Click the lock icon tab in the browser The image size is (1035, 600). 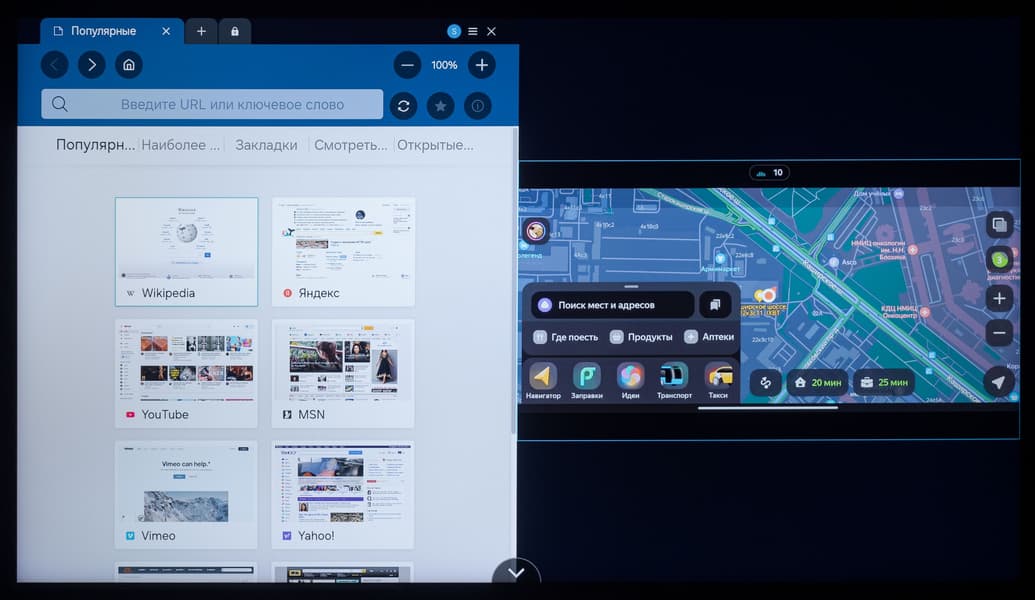234,31
